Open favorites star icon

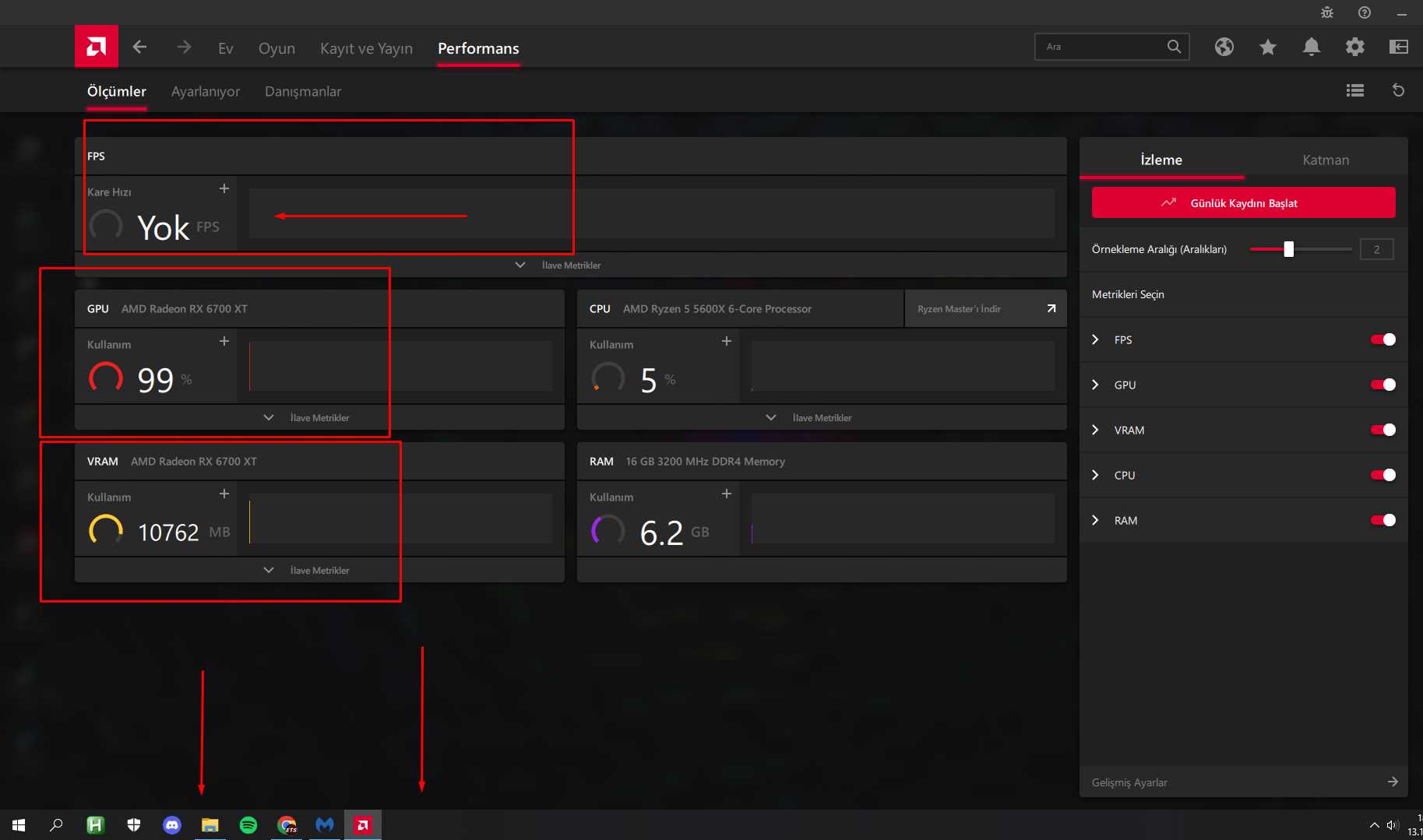tap(1268, 47)
